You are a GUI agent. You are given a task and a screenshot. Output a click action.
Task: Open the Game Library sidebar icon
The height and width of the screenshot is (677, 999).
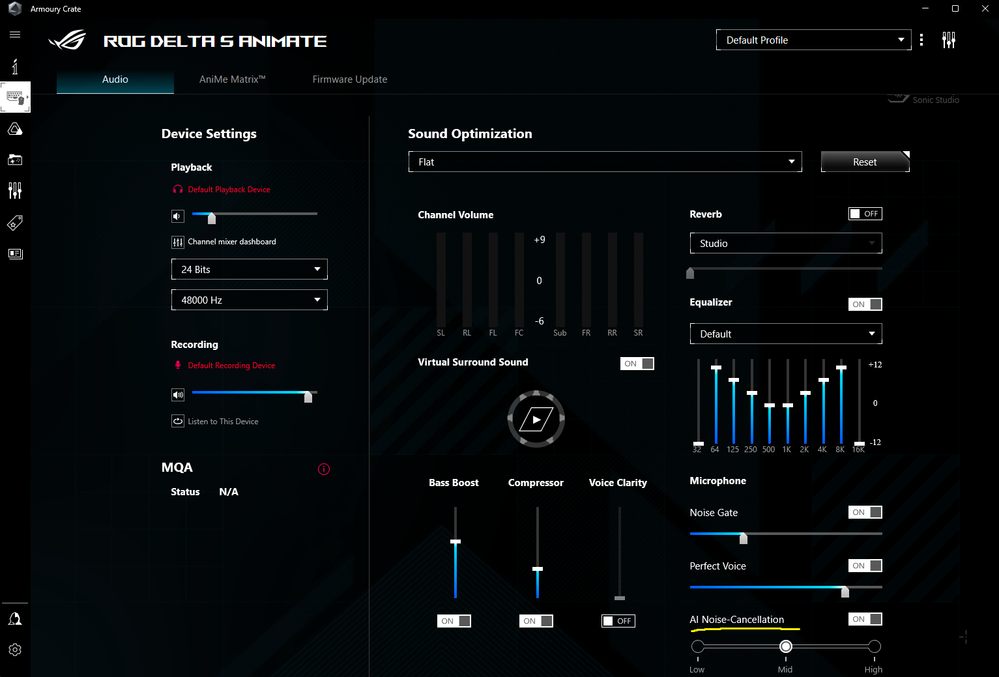click(x=15, y=159)
